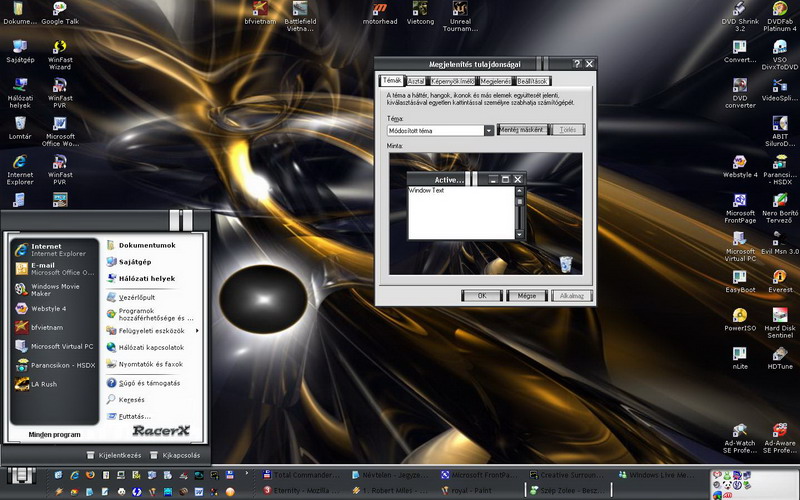Open Microsoft Virtual PC desktop icon

(740, 246)
